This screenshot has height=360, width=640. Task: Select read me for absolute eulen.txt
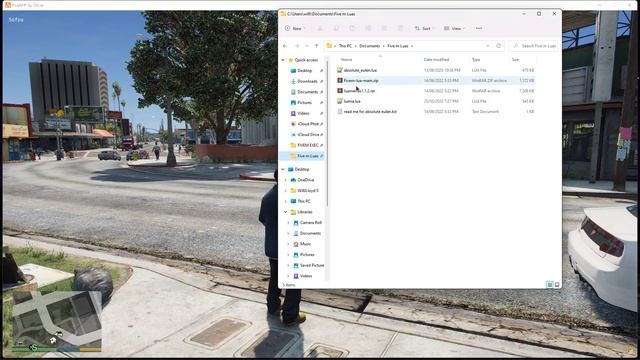pyautogui.click(x=370, y=111)
